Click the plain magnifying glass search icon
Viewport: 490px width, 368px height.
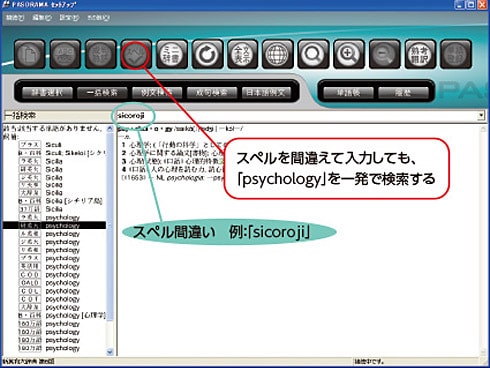[313, 54]
